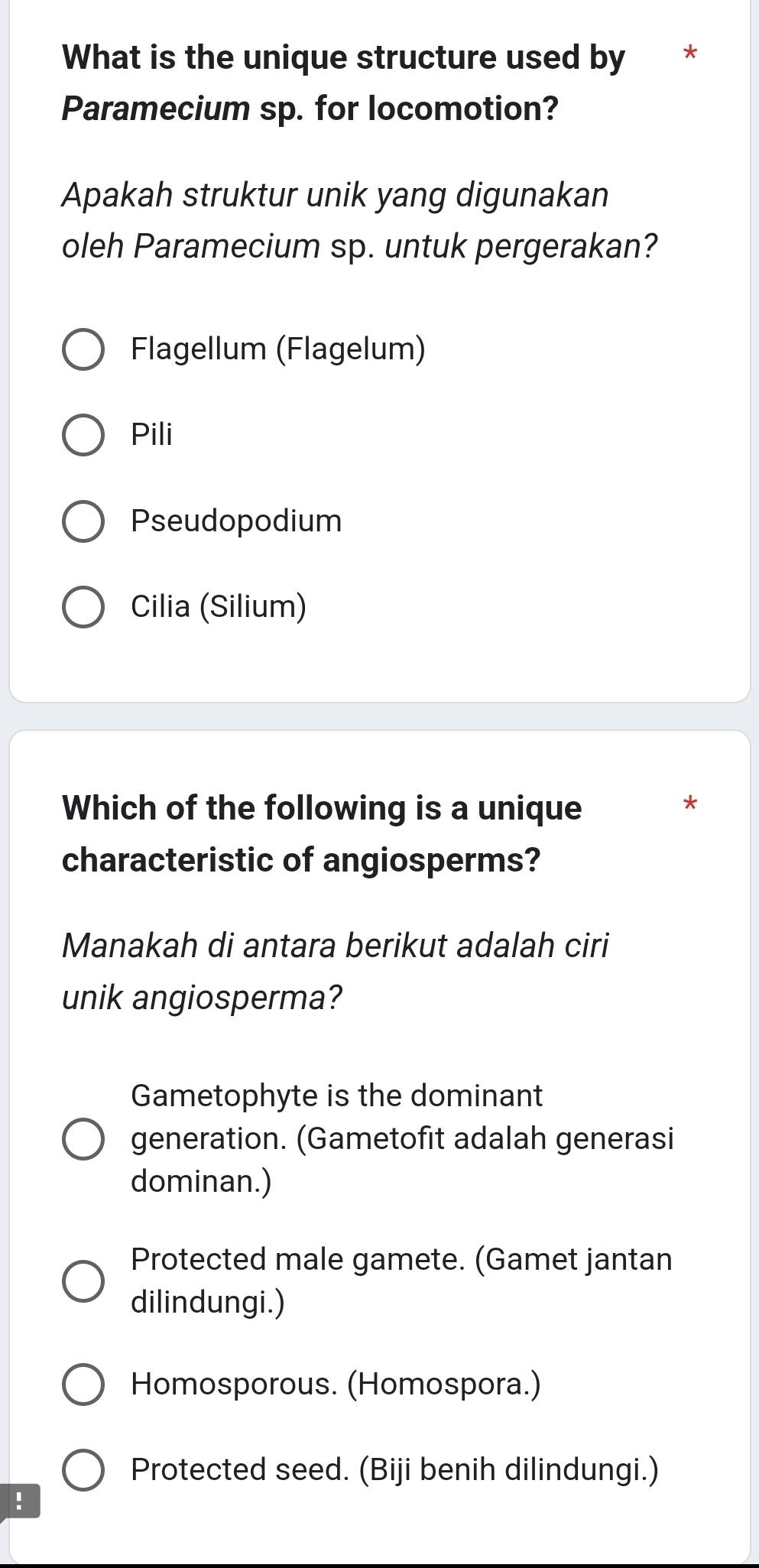Choose Pili as the answer
This screenshot has height=1568, width=759.
[86, 436]
